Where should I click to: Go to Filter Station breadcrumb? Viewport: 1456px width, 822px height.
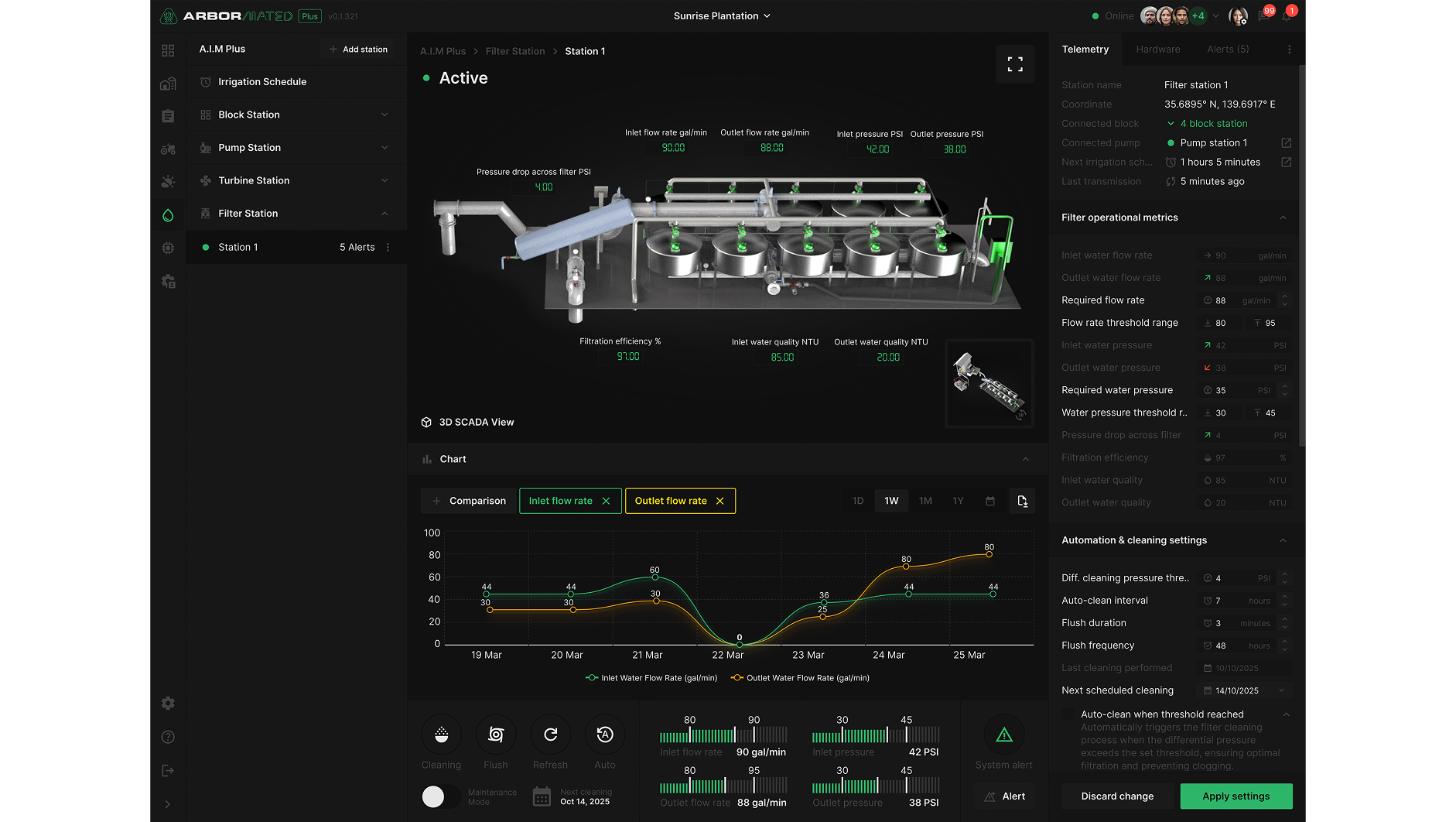point(515,51)
